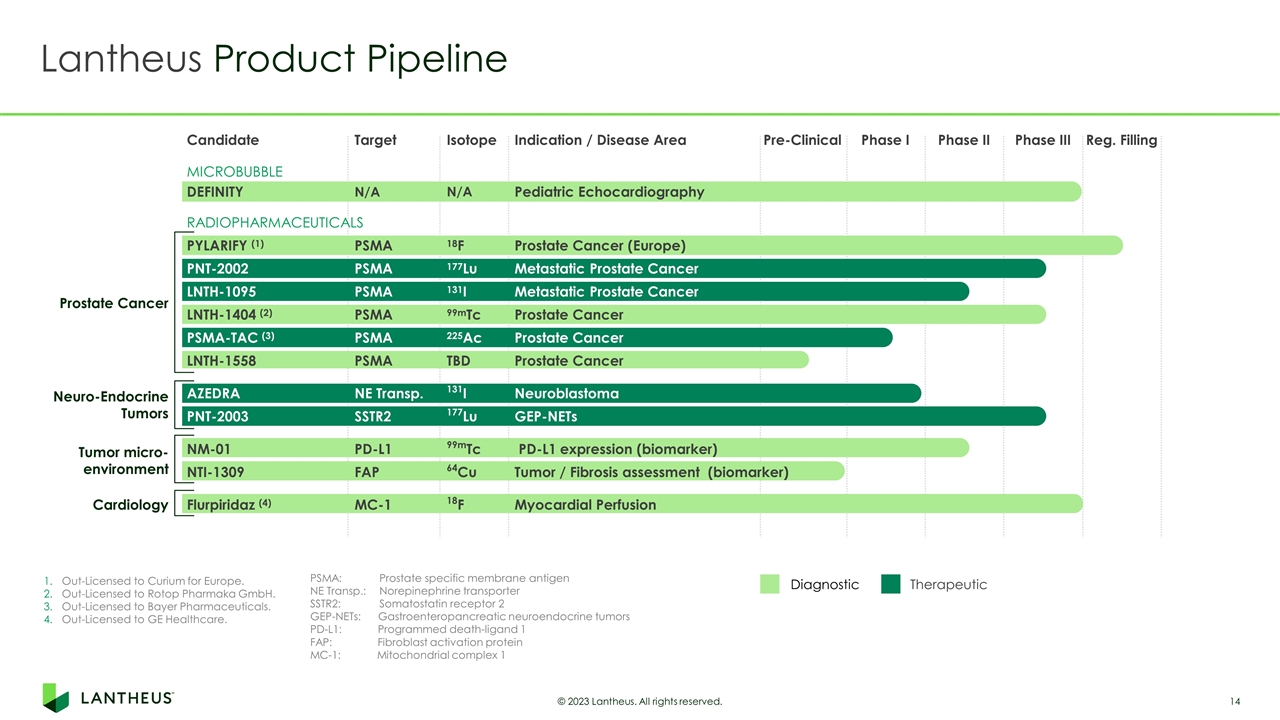Click "Metastatic Prostate Cancer" in the LNTH-1095 row
Screen dimensions: 1280x720
tap(606, 292)
